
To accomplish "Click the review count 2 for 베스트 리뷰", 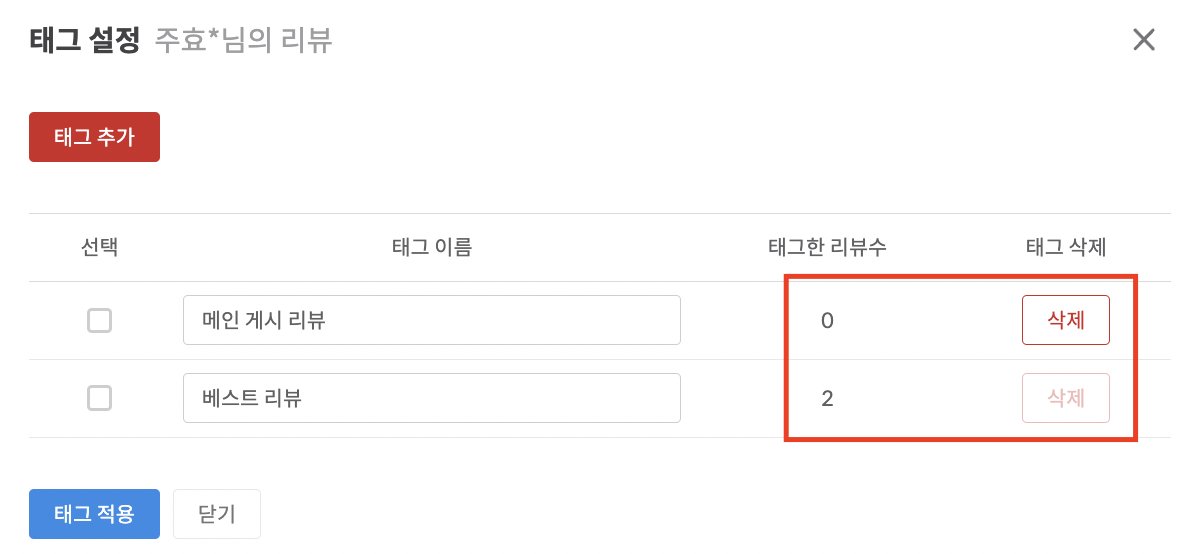I will click(826, 399).
